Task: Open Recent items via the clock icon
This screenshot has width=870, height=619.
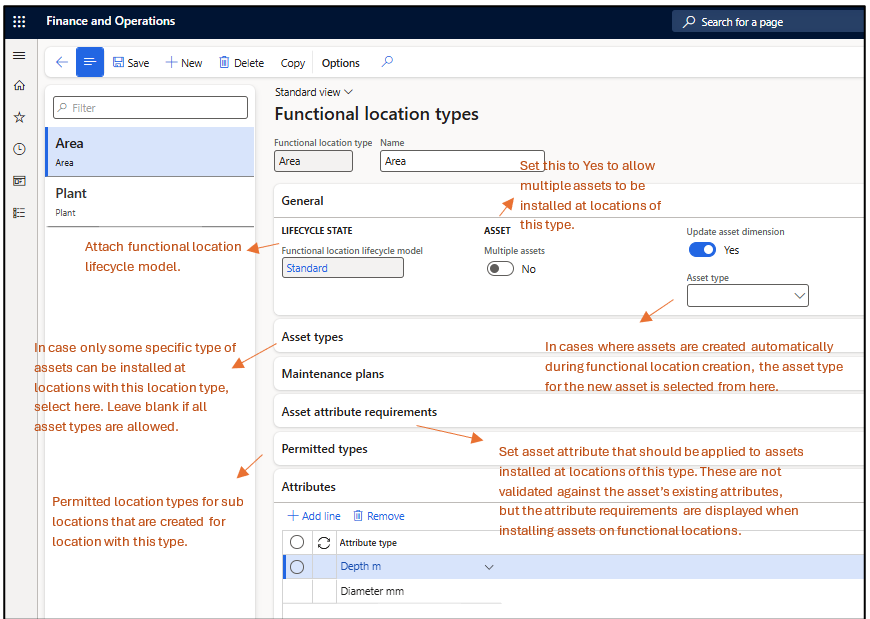Action: coord(18,148)
